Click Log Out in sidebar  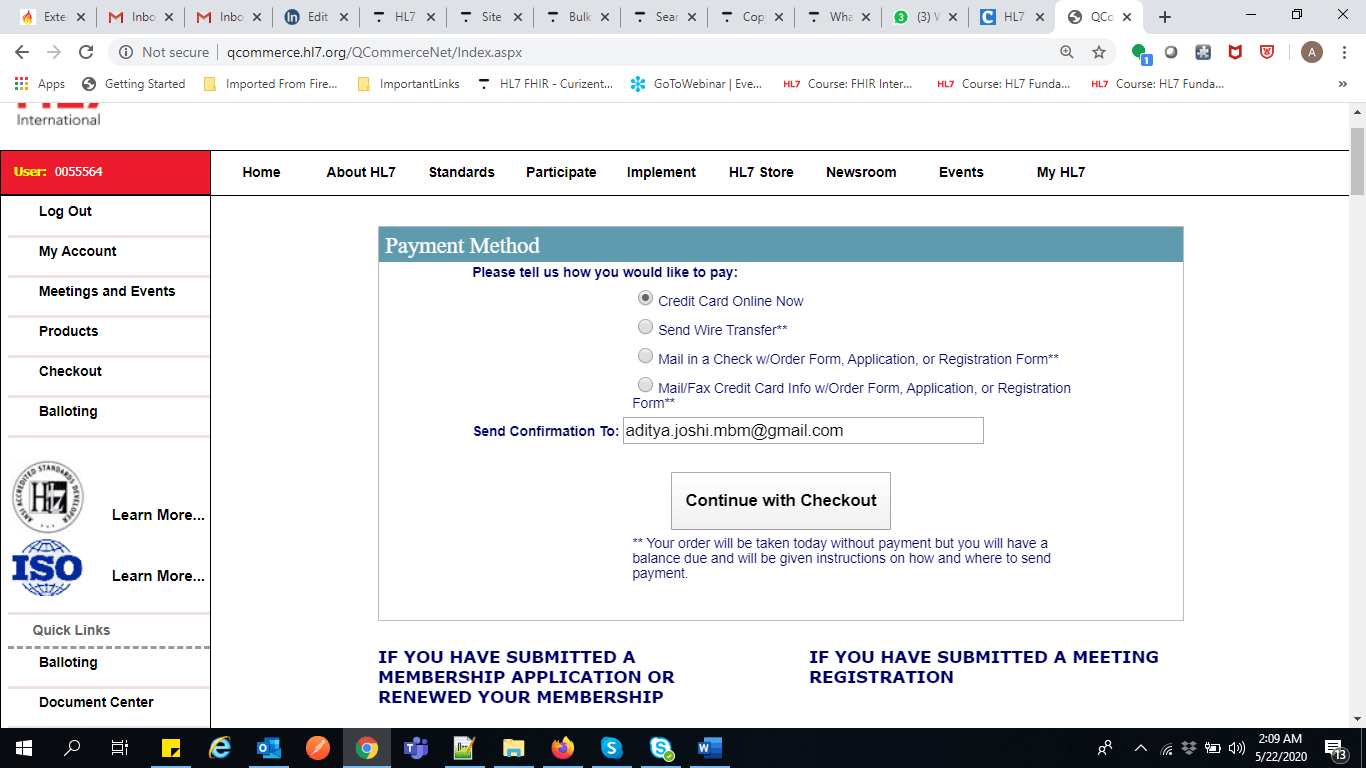65,211
